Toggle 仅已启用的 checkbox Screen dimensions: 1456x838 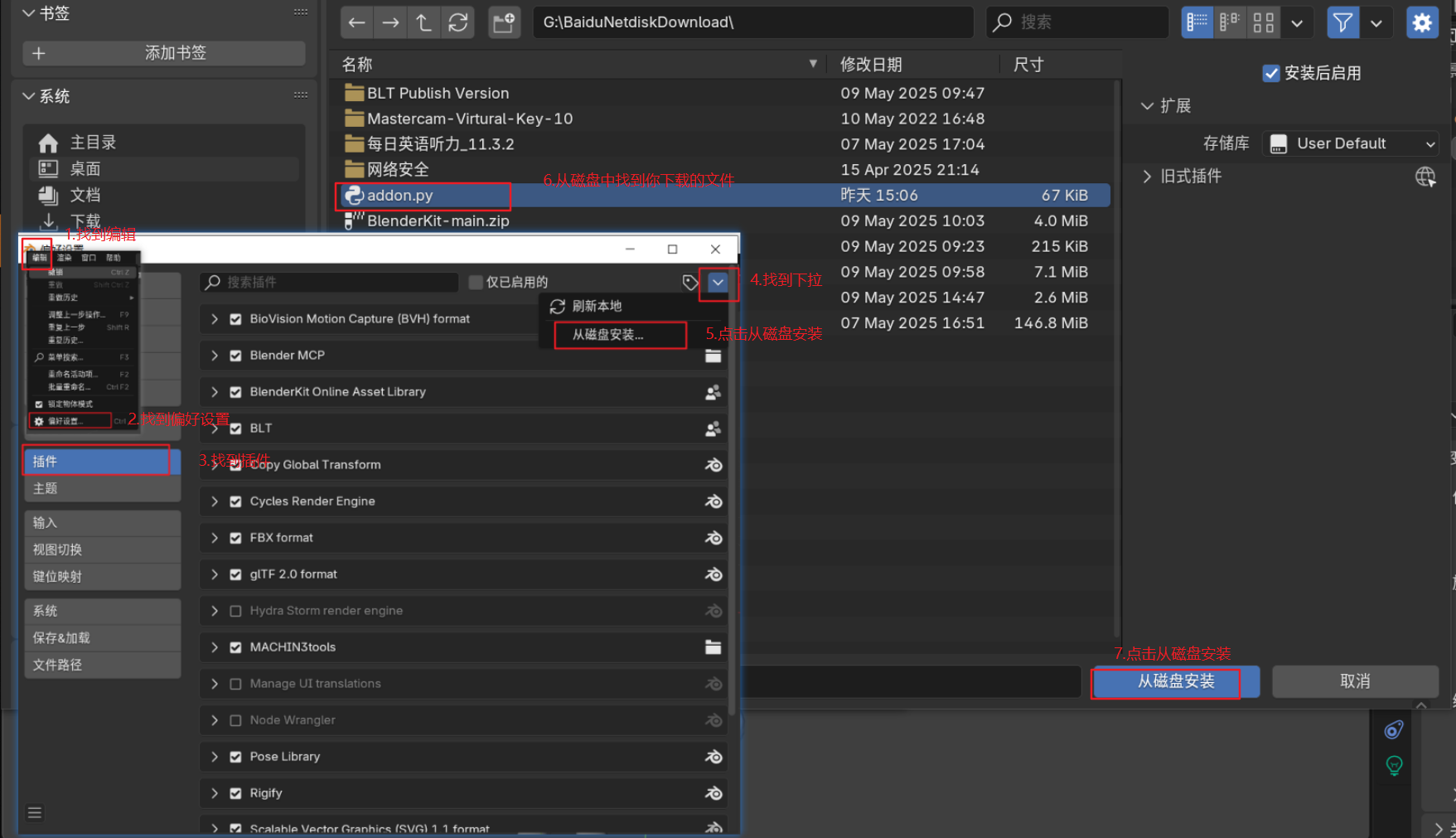[x=476, y=282]
